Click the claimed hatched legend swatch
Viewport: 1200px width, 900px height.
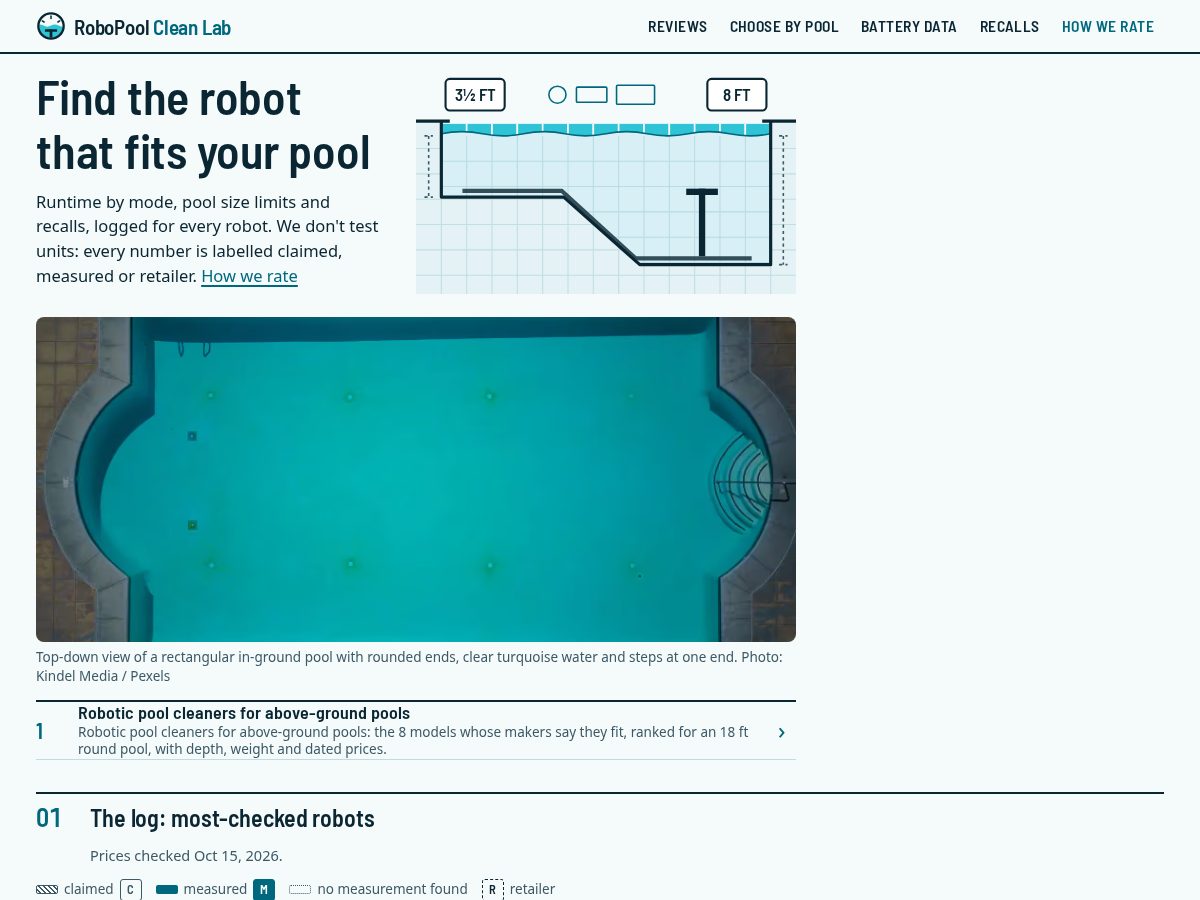(47, 889)
